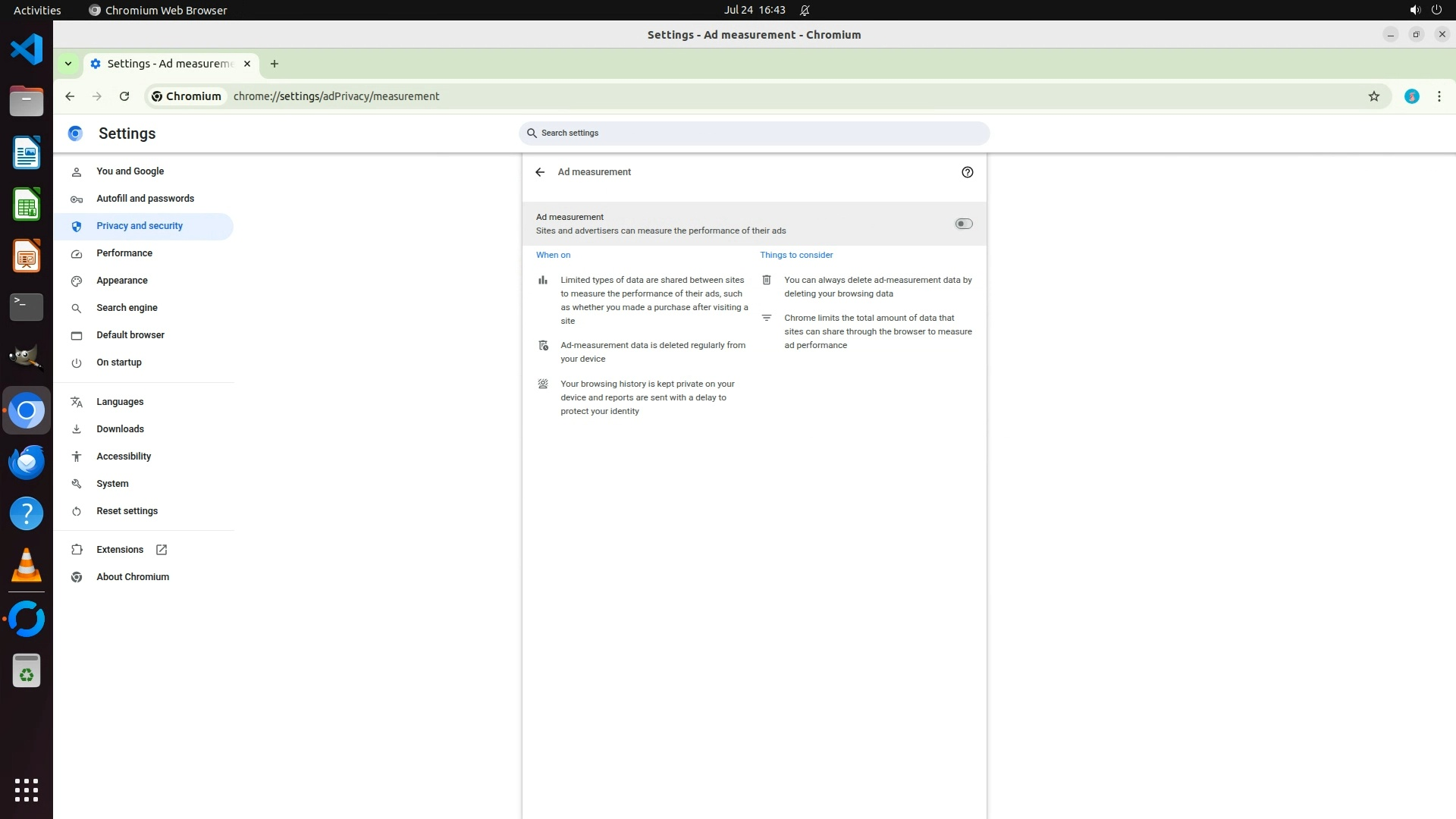Reload the page

click(x=124, y=96)
